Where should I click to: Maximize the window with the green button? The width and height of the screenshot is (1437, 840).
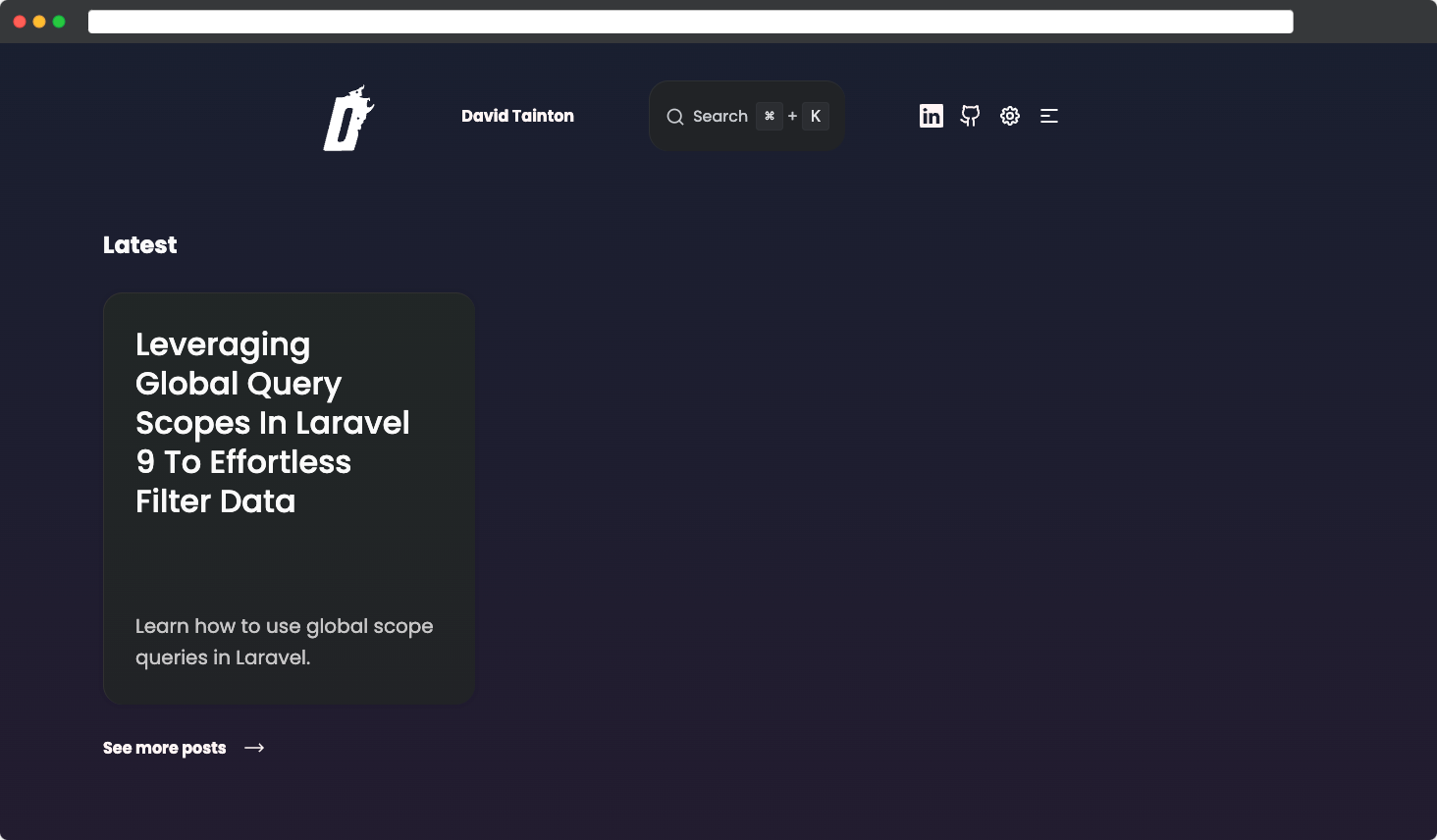(x=59, y=22)
